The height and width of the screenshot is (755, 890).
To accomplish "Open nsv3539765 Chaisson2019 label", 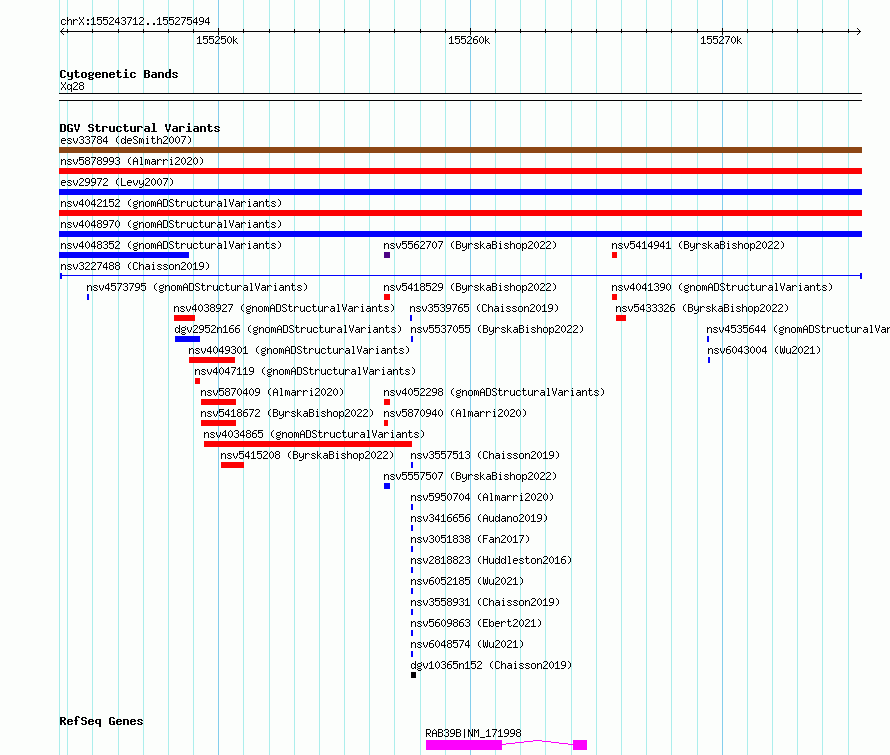I will pos(484,308).
